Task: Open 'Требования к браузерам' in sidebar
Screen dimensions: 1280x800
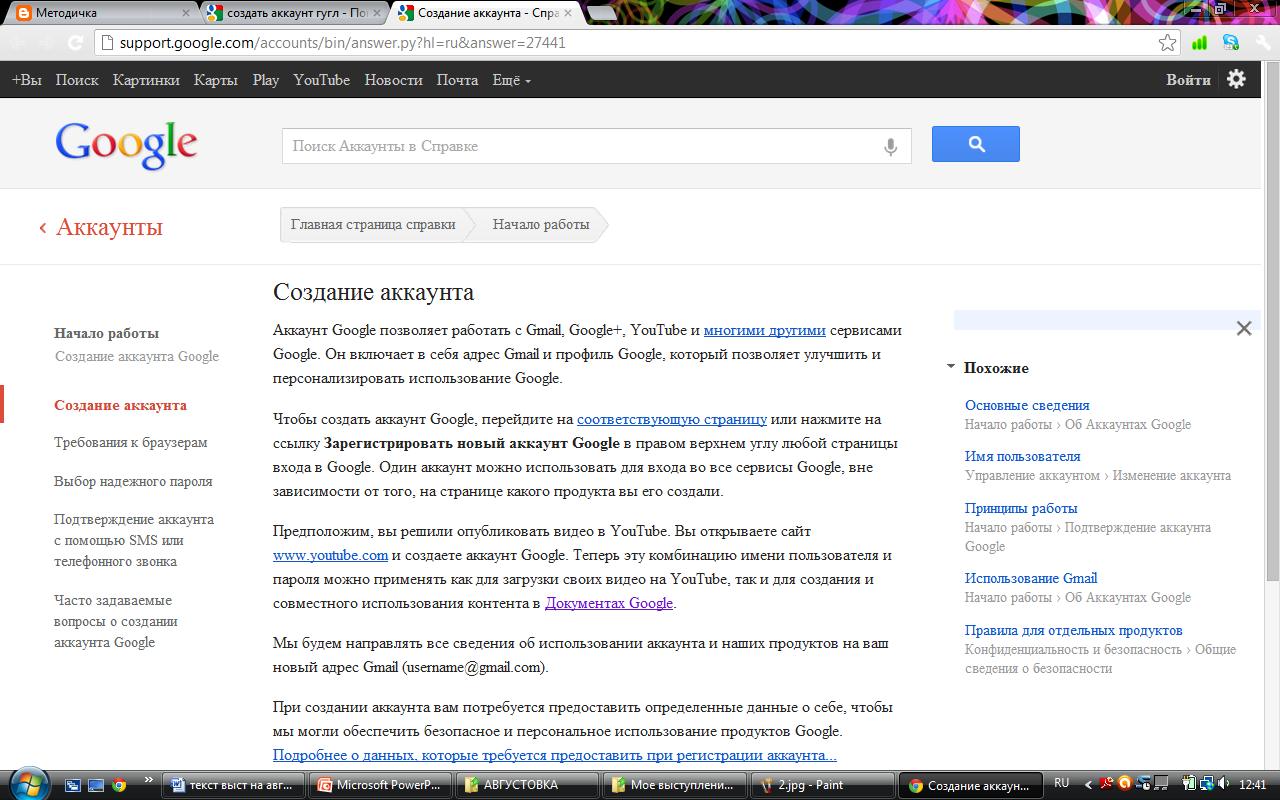Action: point(131,442)
